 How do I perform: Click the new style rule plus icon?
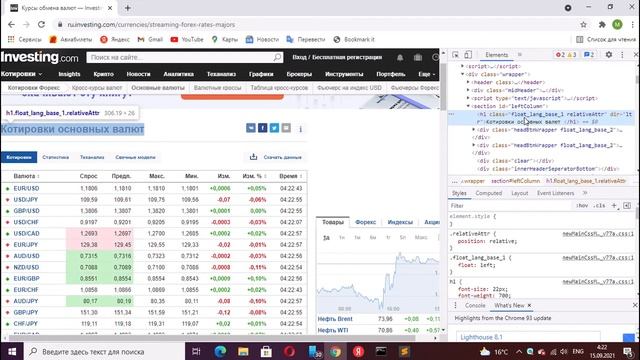tap(614, 205)
